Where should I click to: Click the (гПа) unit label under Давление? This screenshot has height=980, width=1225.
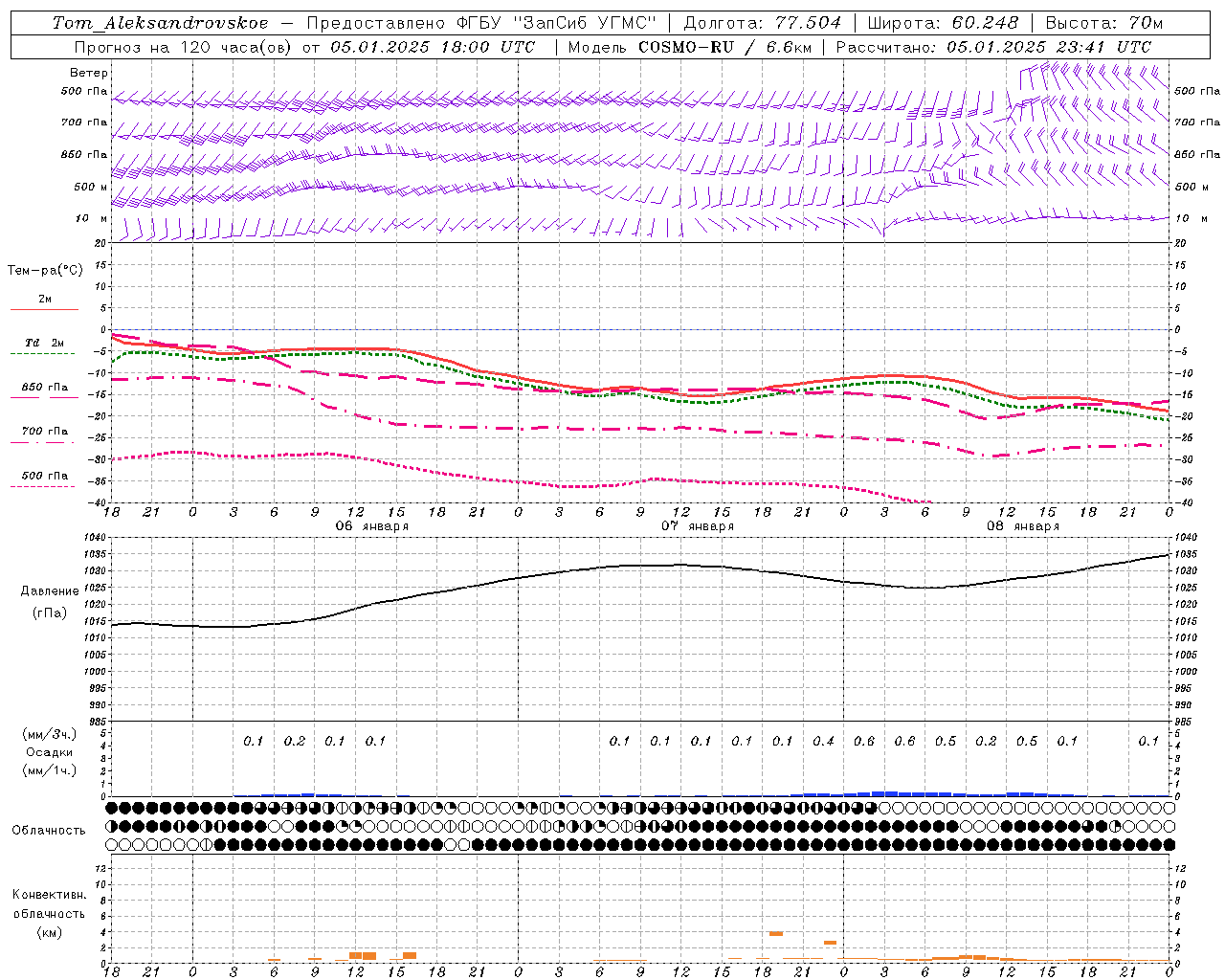(50, 613)
